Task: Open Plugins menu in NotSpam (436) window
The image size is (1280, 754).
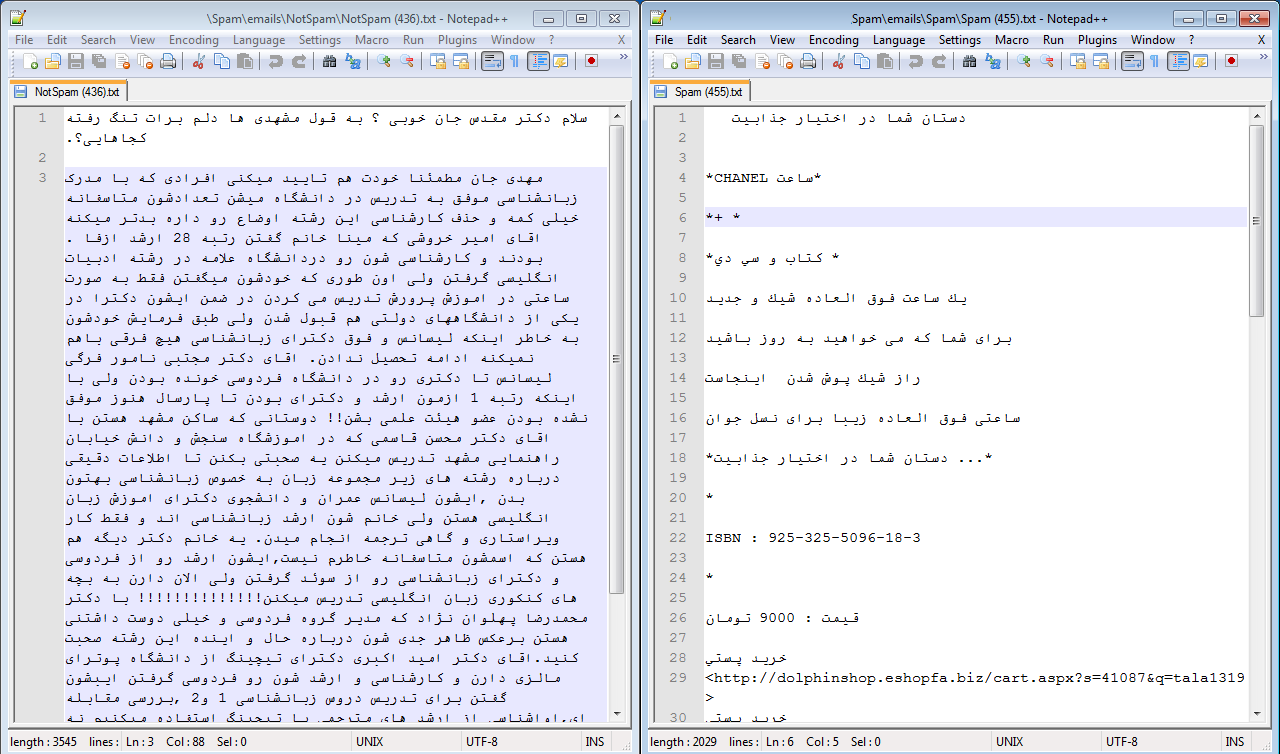Action: (457, 40)
